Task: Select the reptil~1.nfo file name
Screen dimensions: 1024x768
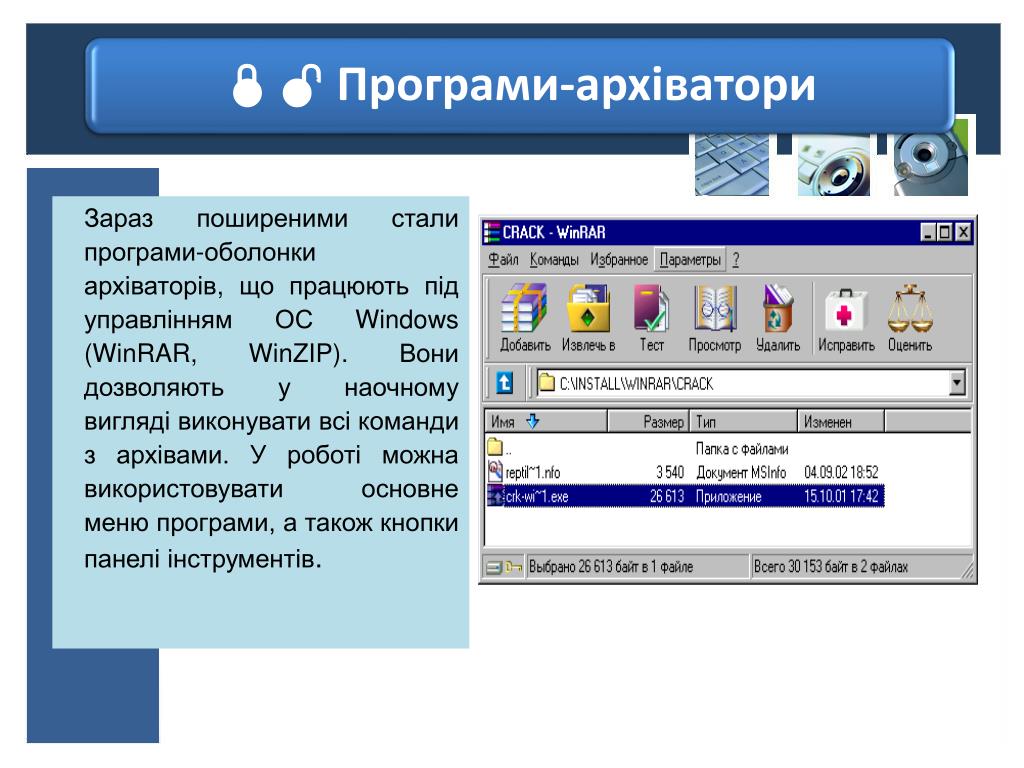Action: (533, 472)
